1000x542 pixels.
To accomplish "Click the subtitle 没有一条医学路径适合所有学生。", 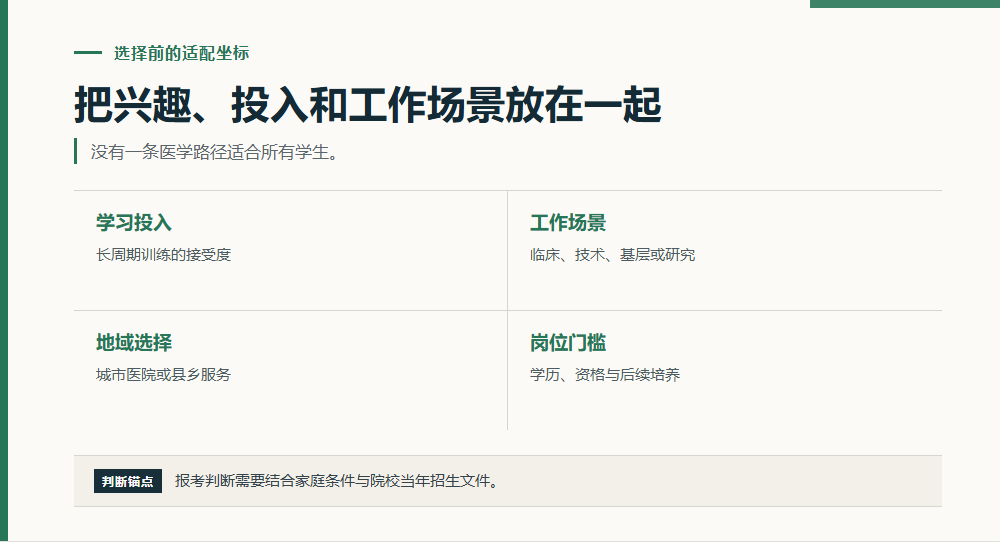I will [214, 152].
